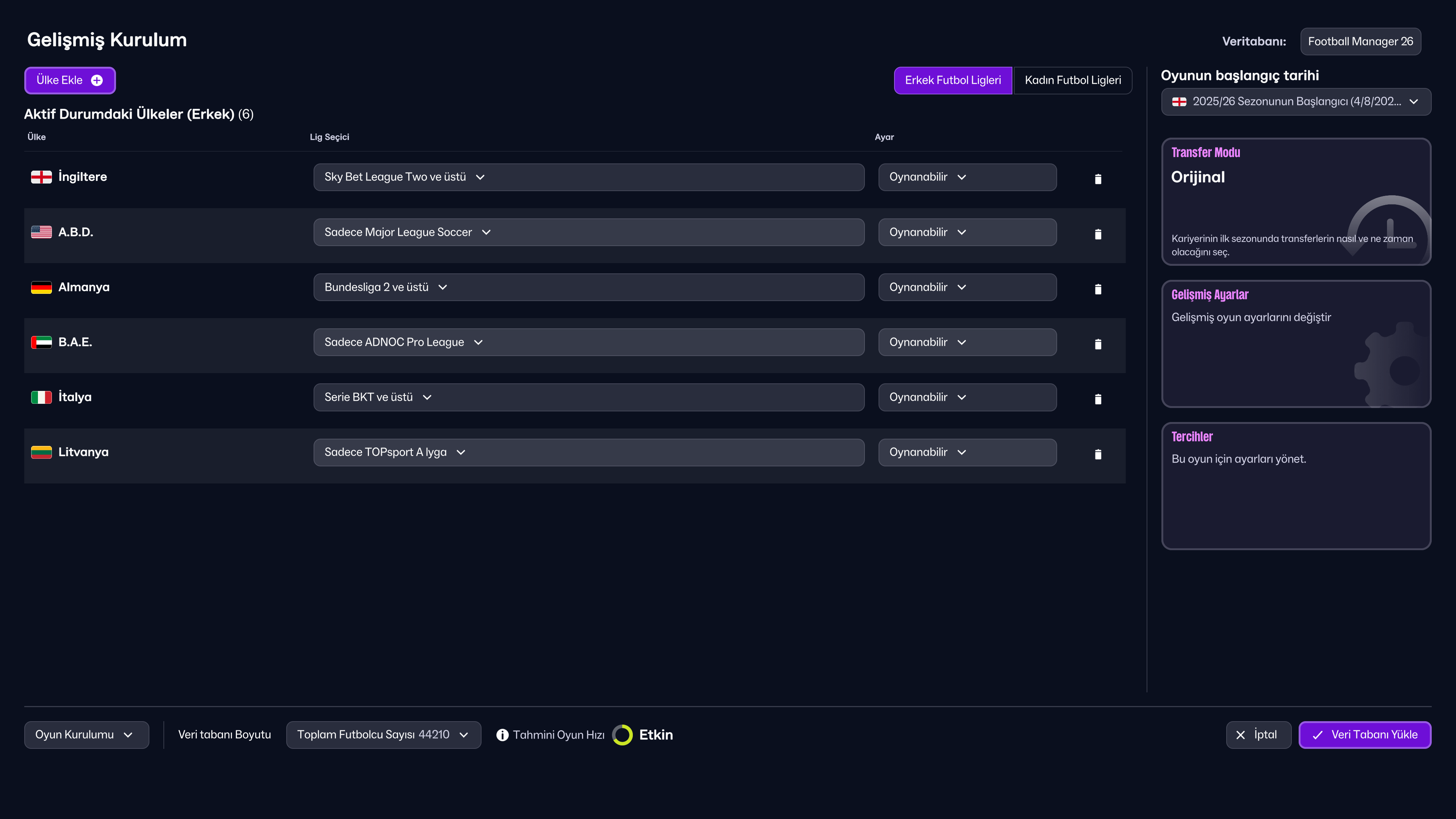Open the Transfer Modu card
1456x819 pixels.
pos(1296,202)
